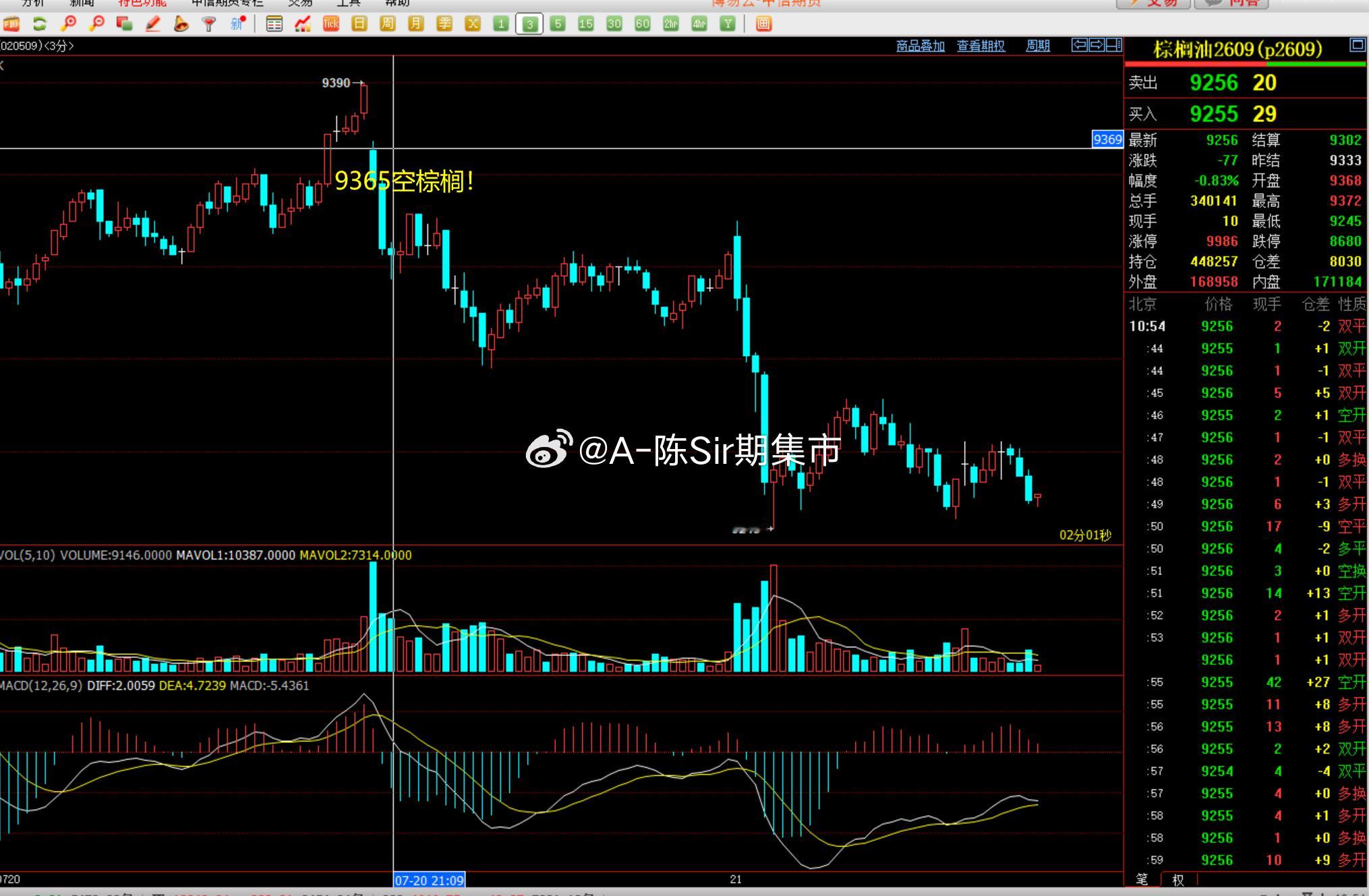This screenshot has width=1369, height=896.
Task: Click the left arrow navigation icon
Action: coord(1080,45)
